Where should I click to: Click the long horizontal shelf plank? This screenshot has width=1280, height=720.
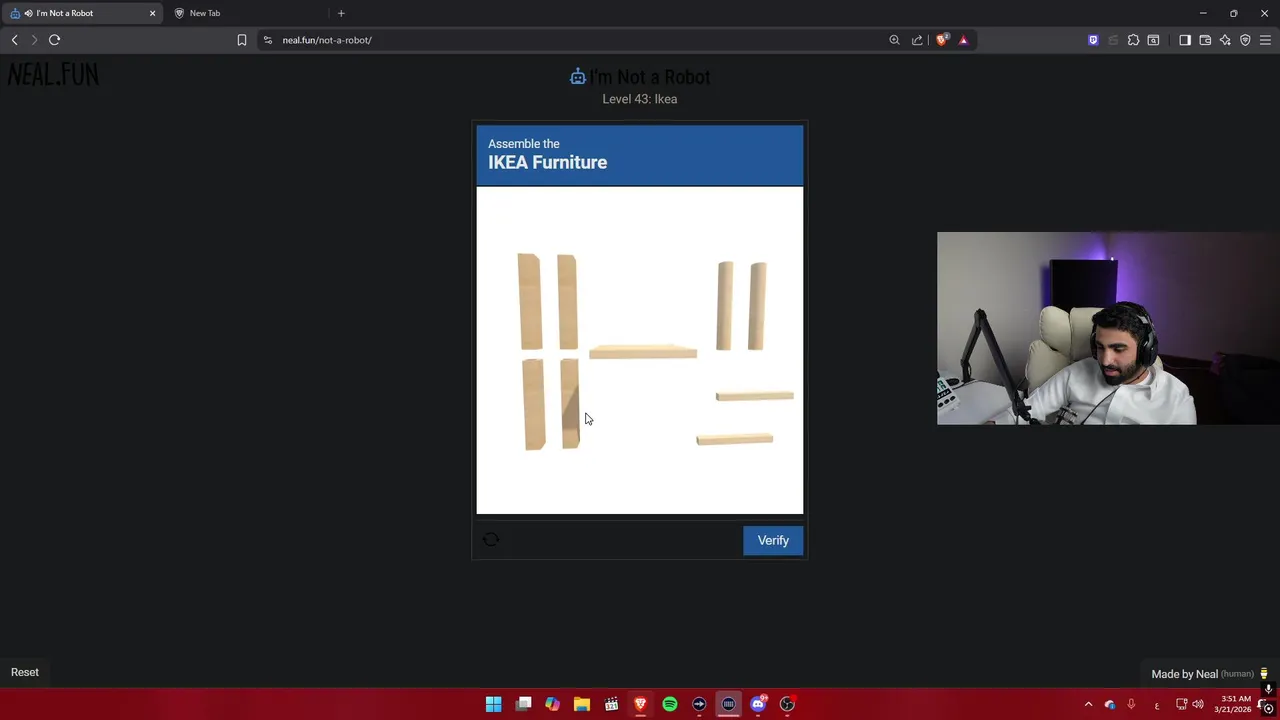tap(643, 352)
